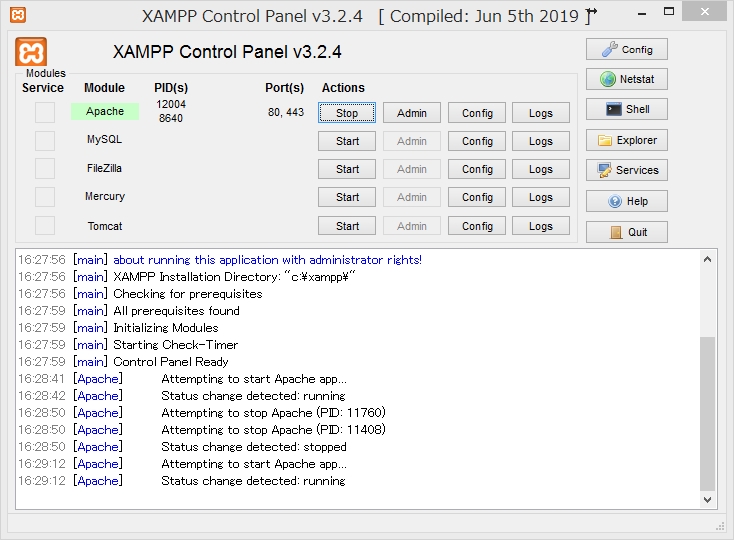Screen dimensions: 734x540
Task: Click the Apache PID 12004
Action: tap(171, 104)
